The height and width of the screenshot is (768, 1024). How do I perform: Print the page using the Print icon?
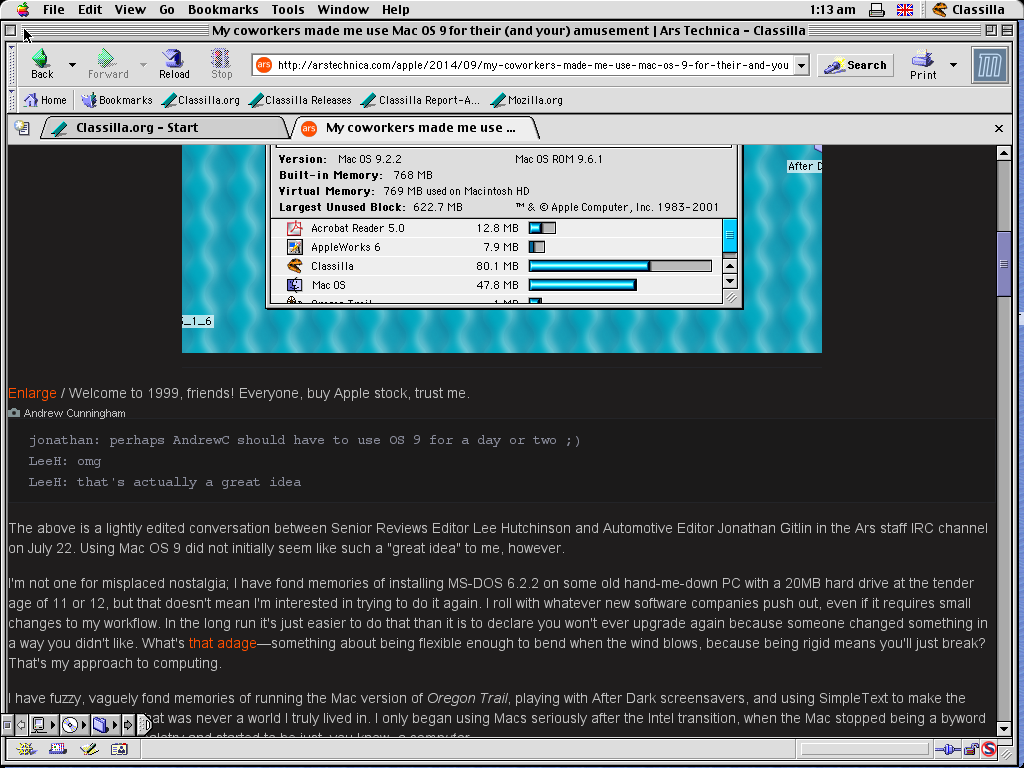[x=923, y=64]
